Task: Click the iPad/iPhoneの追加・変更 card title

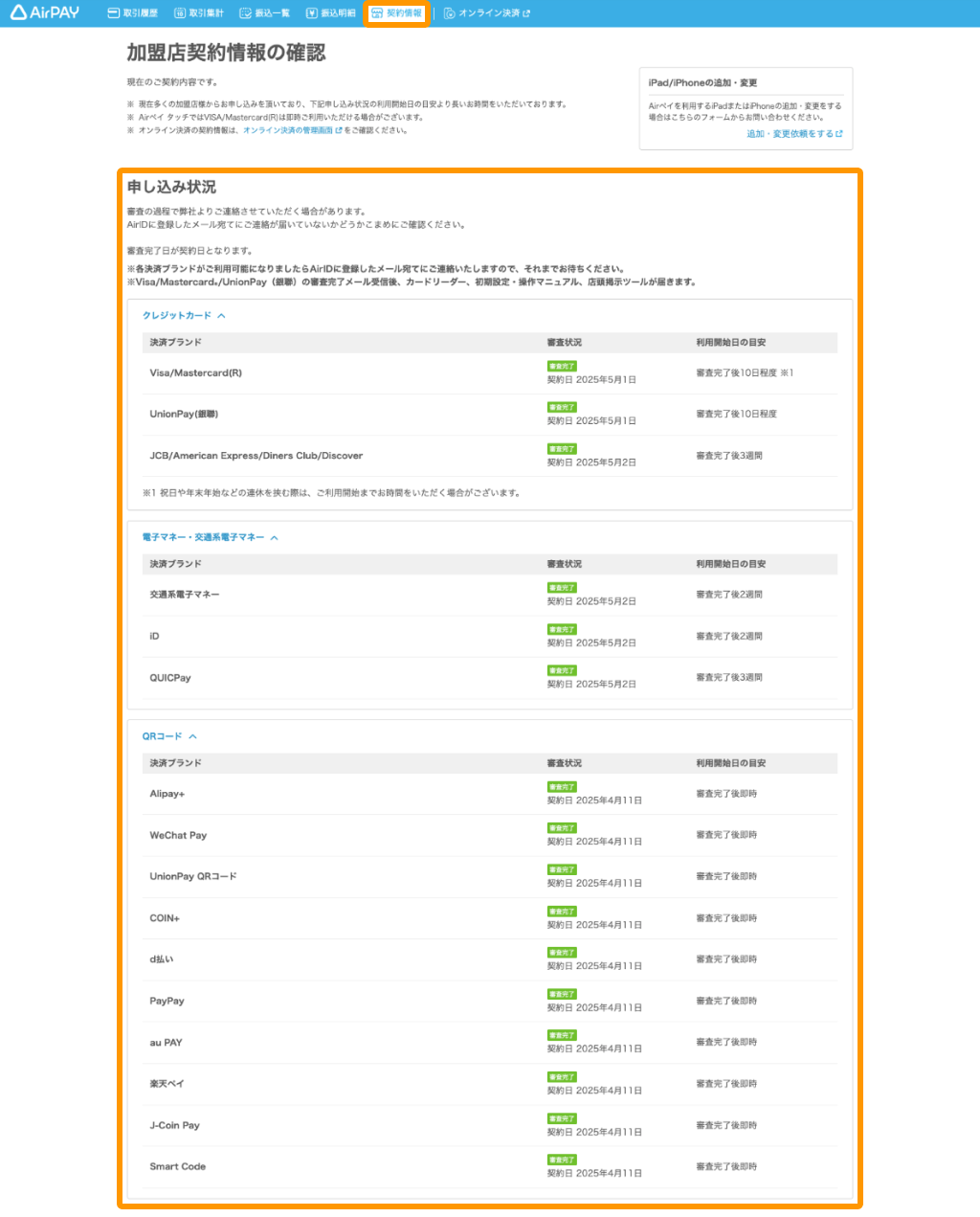Action: [x=702, y=83]
